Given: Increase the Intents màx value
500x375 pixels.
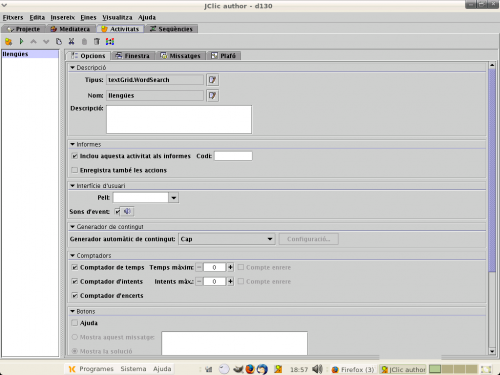Looking at the screenshot, I should pyautogui.click(x=230, y=282).
